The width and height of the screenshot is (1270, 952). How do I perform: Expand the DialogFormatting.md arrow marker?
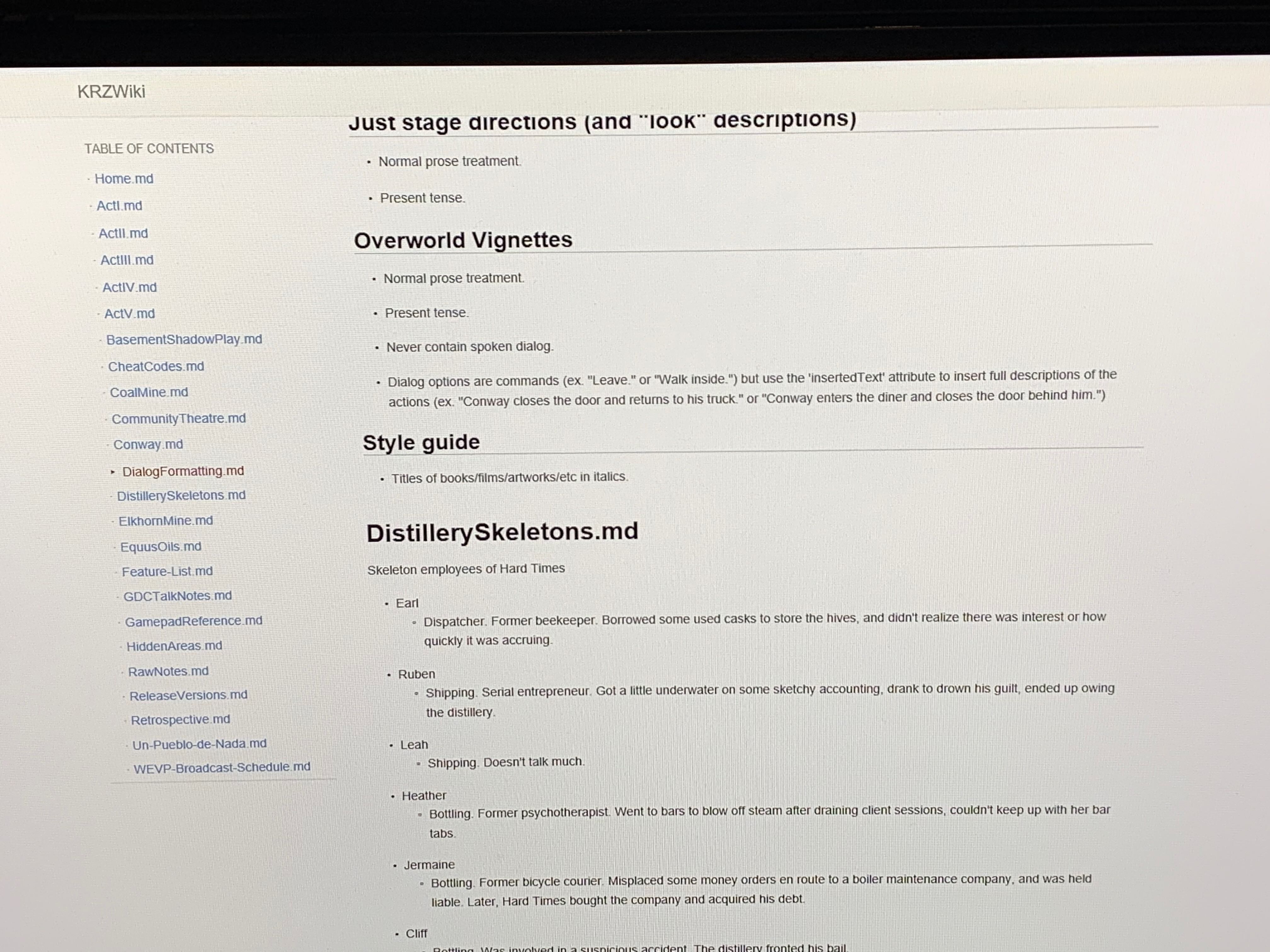(x=112, y=472)
